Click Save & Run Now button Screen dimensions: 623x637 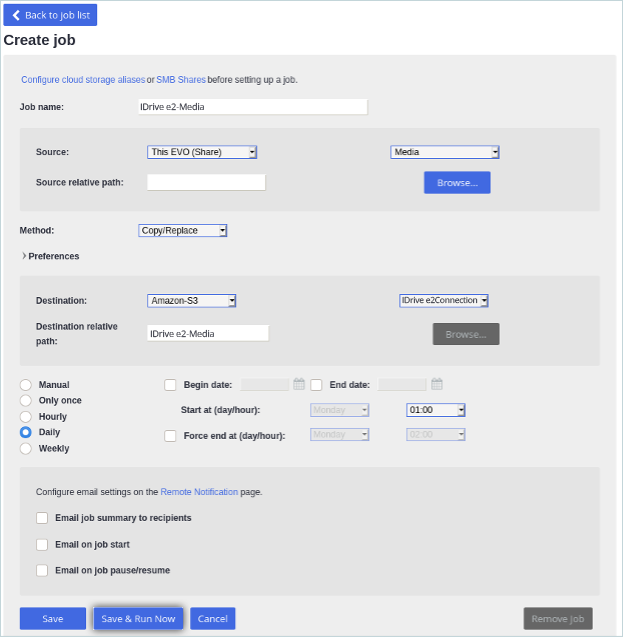point(138,619)
